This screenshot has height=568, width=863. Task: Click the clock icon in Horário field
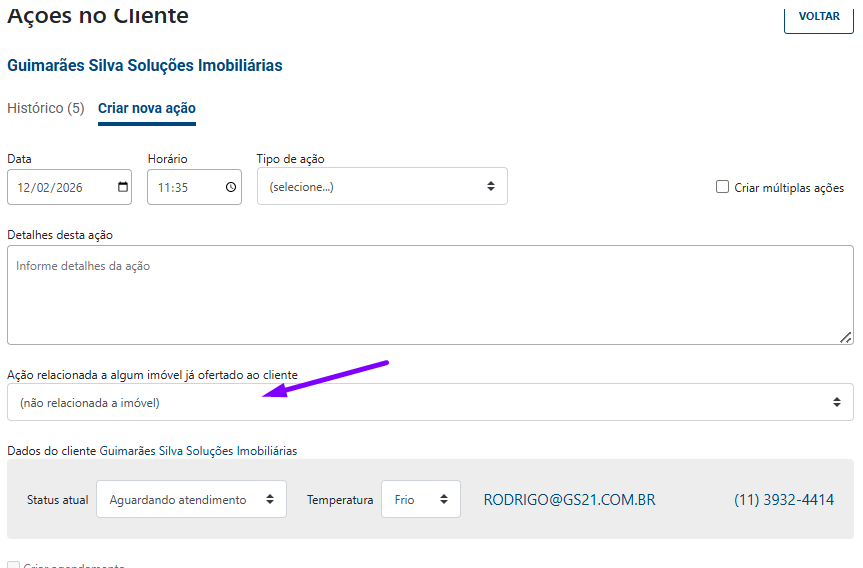(x=231, y=187)
